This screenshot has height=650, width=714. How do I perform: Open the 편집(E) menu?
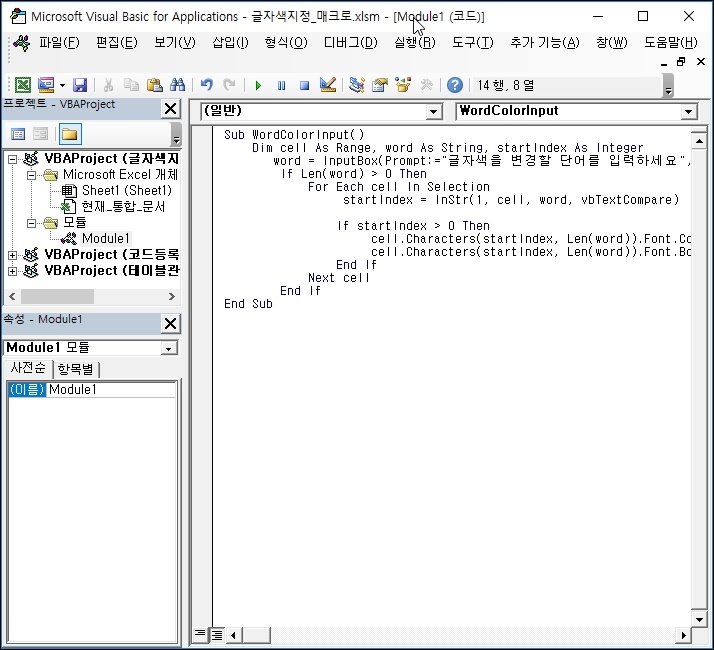pos(117,43)
